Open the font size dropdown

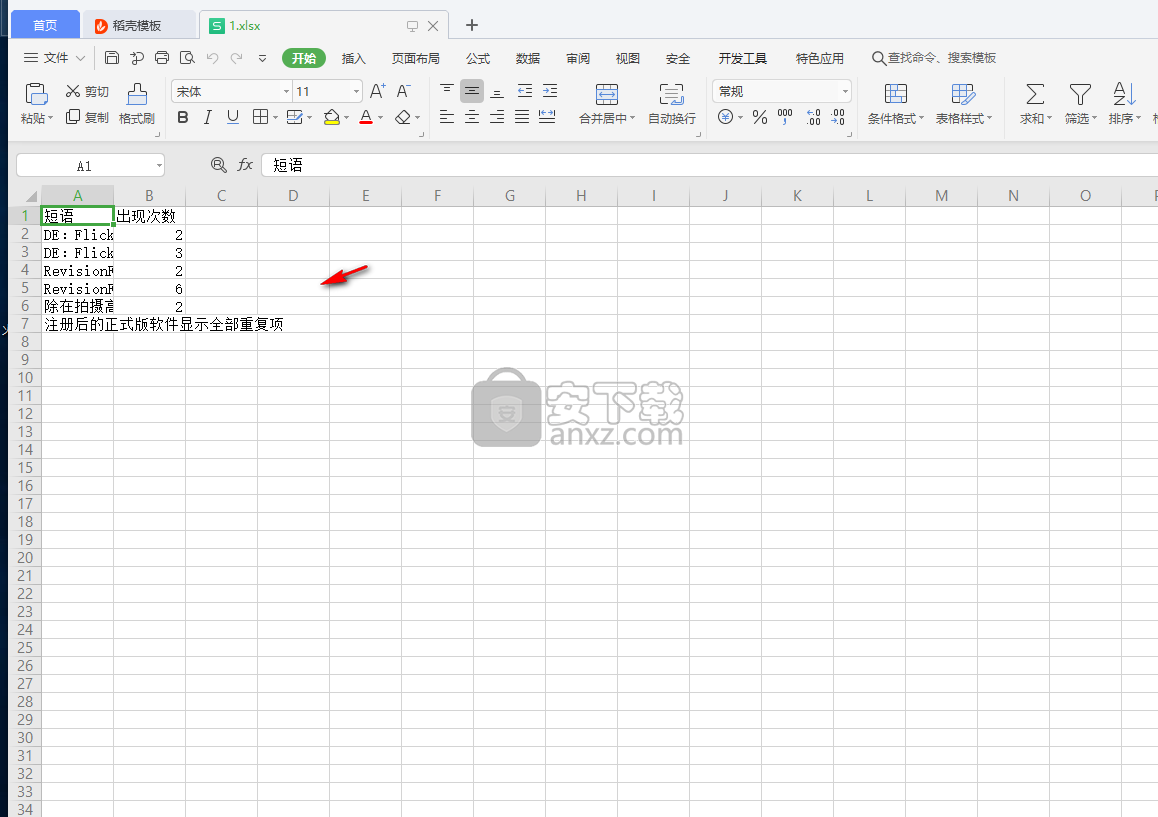357,91
